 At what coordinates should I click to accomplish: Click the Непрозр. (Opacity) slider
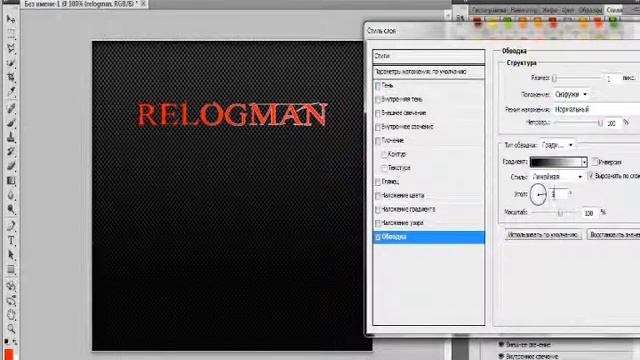point(578,122)
